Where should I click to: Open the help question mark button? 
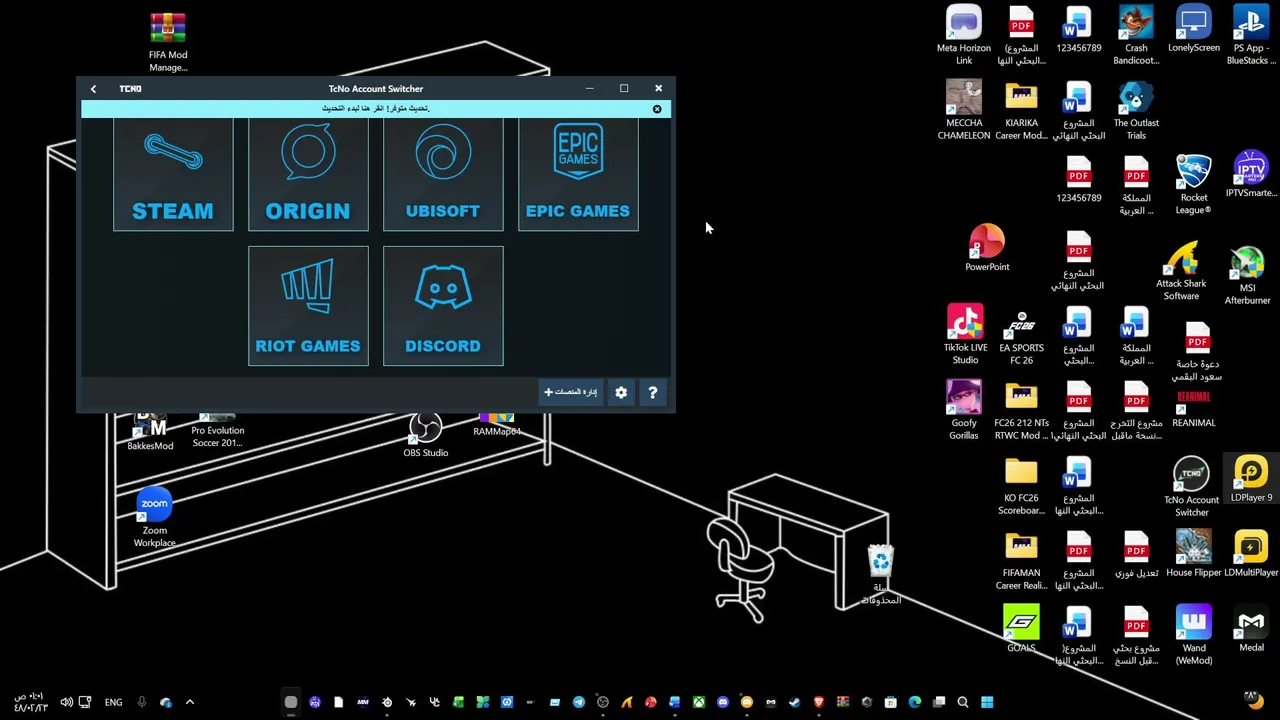point(652,392)
